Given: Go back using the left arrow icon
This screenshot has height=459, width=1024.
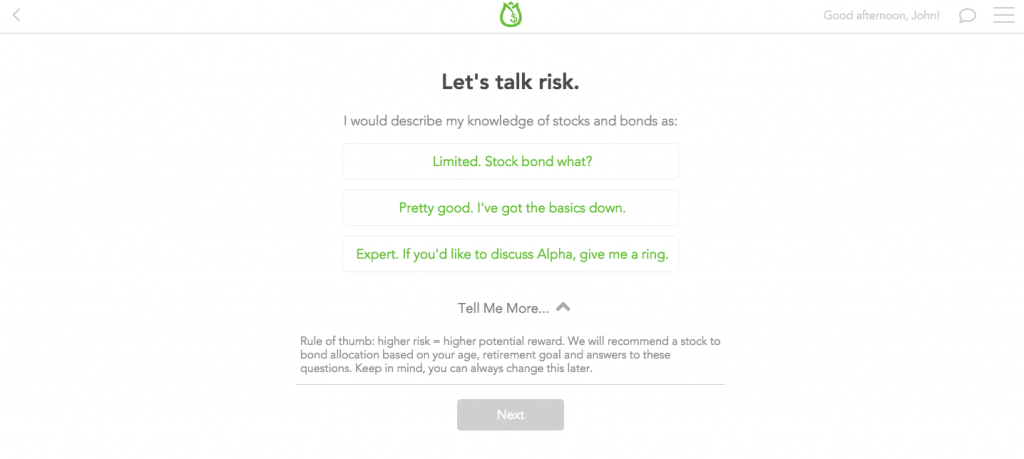Looking at the screenshot, I should (x=16, y=14).
